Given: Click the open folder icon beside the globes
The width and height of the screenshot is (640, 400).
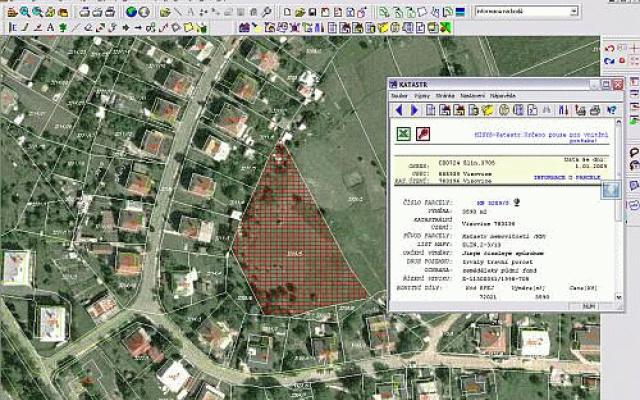Looking at the screenshot, I should tap(164, 12).
